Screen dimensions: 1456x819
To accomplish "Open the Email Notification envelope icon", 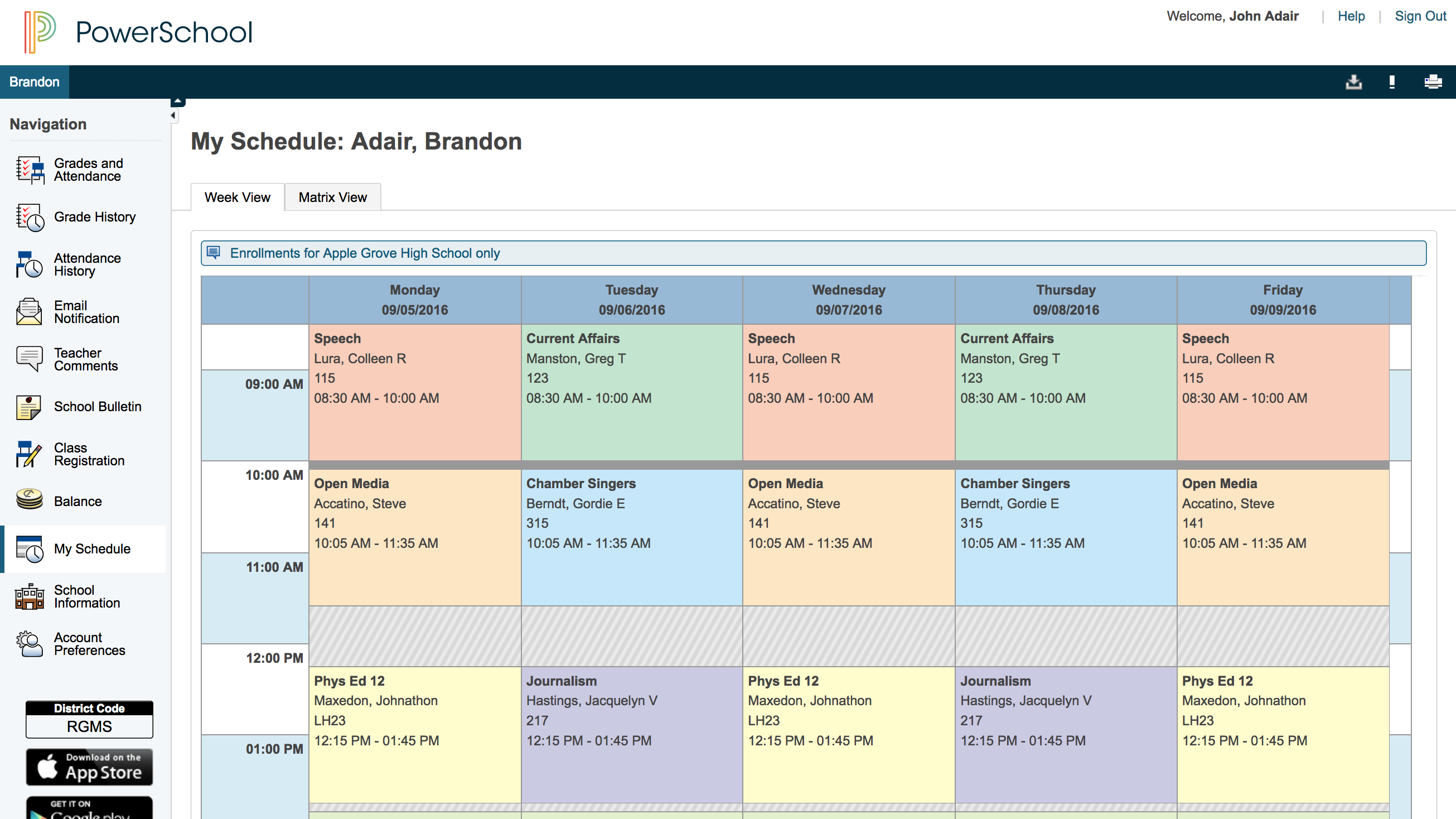I will click(x=30, y=312).
